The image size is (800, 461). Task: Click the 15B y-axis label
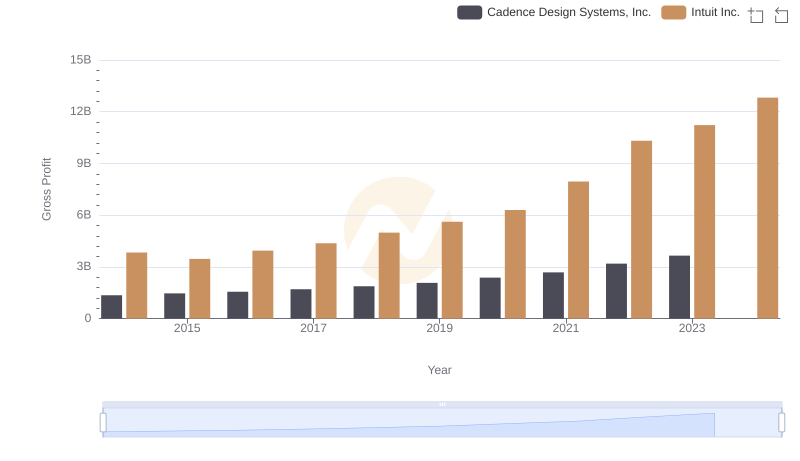point(81,60)
